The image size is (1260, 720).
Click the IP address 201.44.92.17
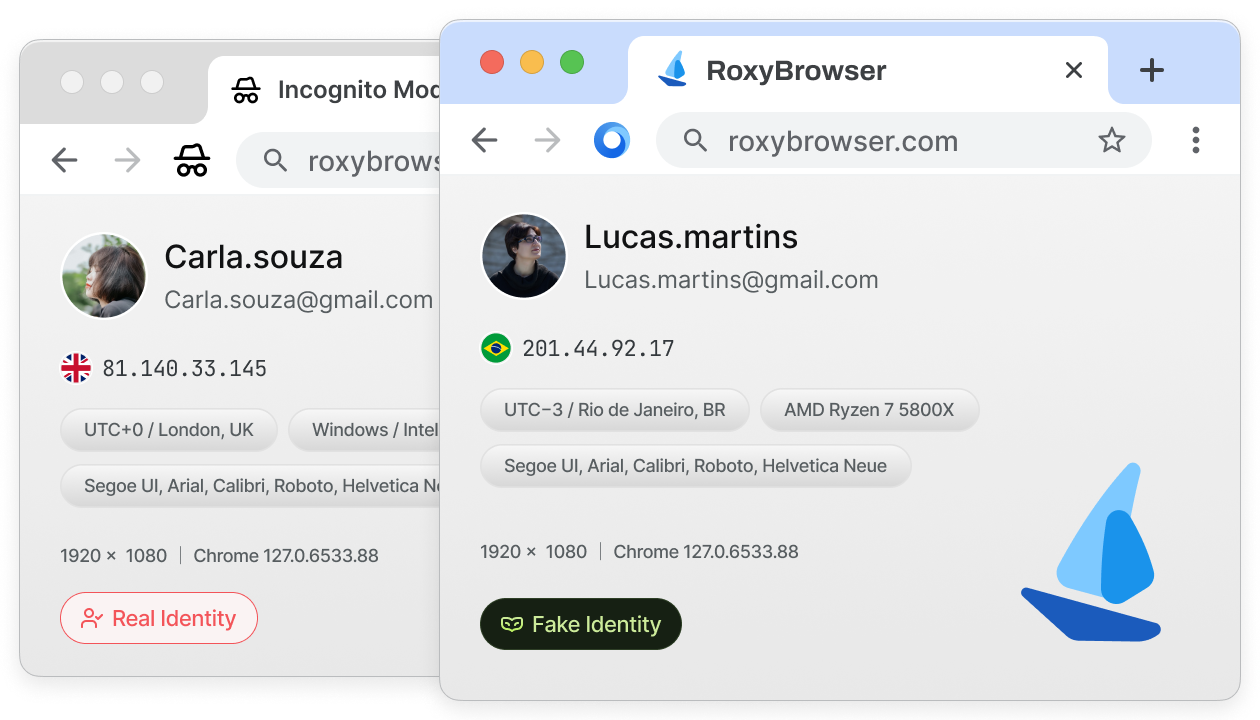click(x=598, y=349)
